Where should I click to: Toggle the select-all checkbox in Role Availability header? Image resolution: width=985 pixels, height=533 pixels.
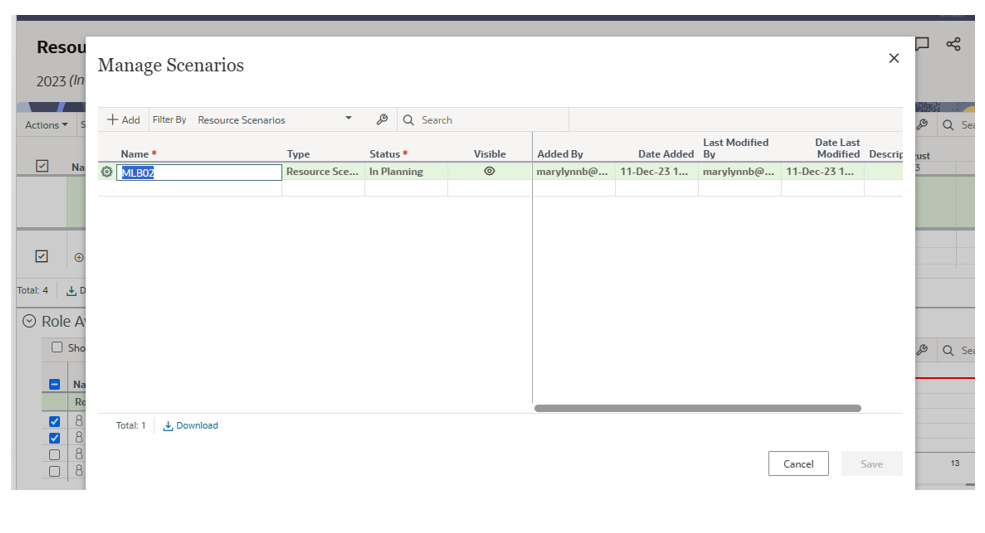[55, 384]
